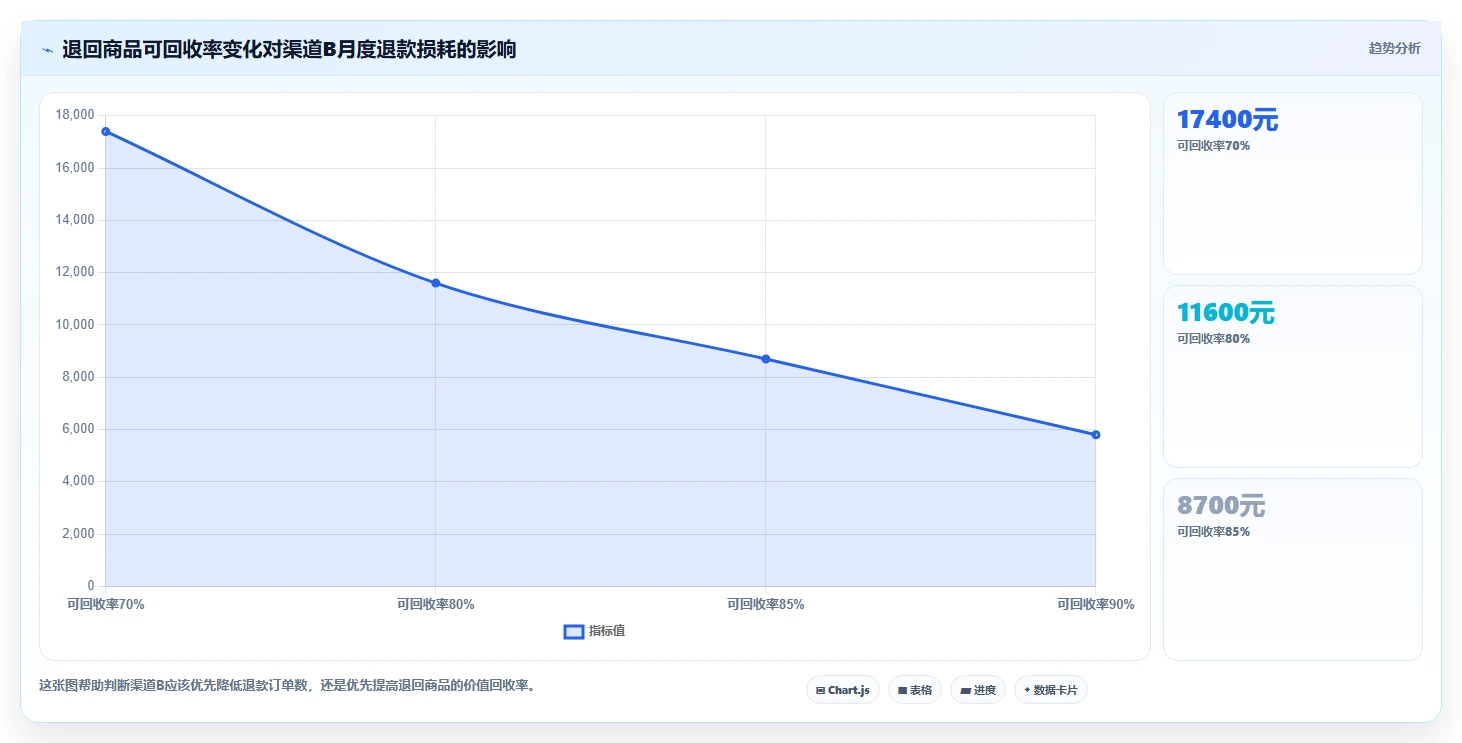Select the 进度 tag chip
1462x743 pixels.
pos(978,690)
